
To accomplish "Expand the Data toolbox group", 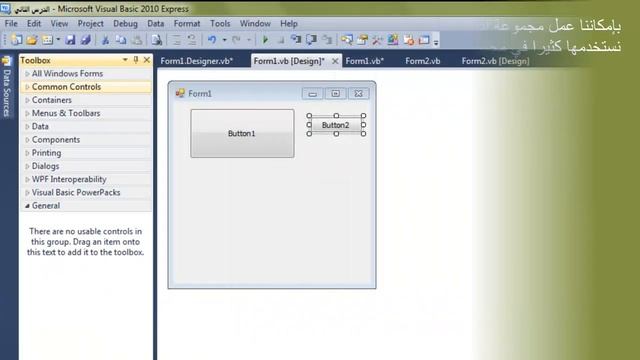I will click(86, 127).
